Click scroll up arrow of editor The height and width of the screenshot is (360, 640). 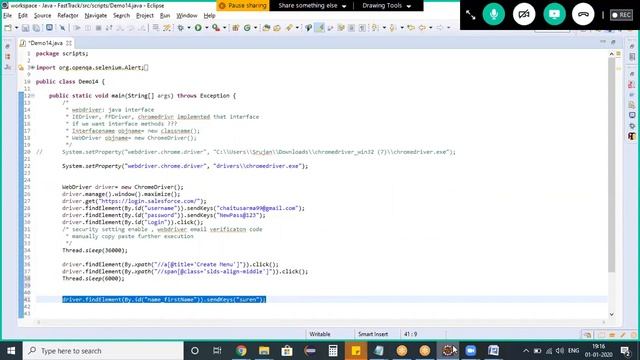click(x=611, y=53)
